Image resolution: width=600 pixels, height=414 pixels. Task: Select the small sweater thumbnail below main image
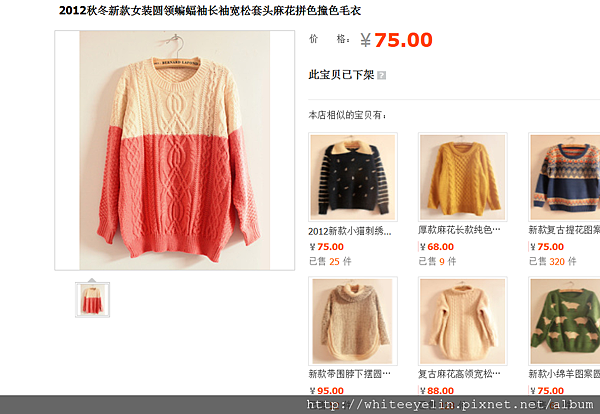92,300
